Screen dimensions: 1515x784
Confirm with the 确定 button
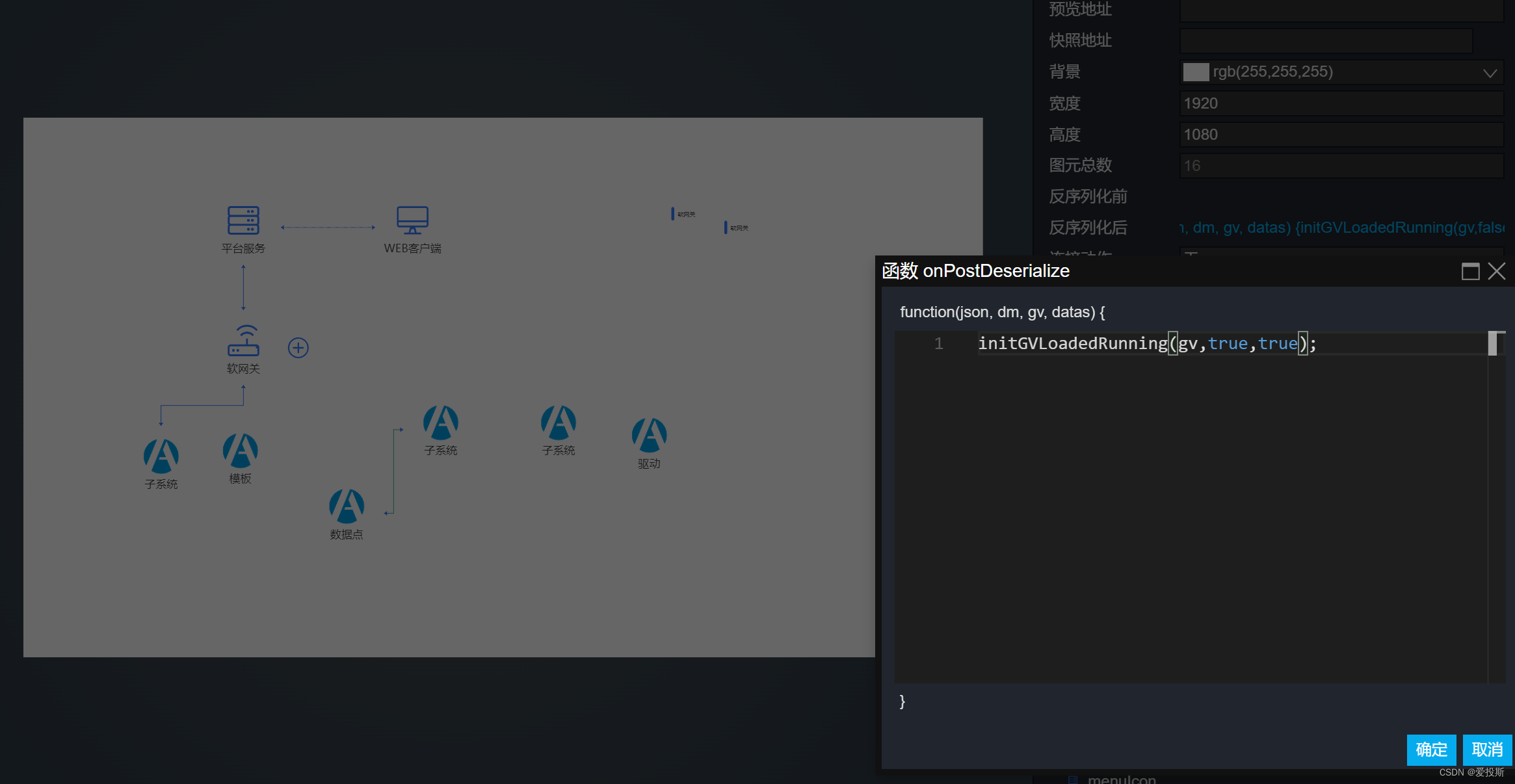tap(1430, 750)
